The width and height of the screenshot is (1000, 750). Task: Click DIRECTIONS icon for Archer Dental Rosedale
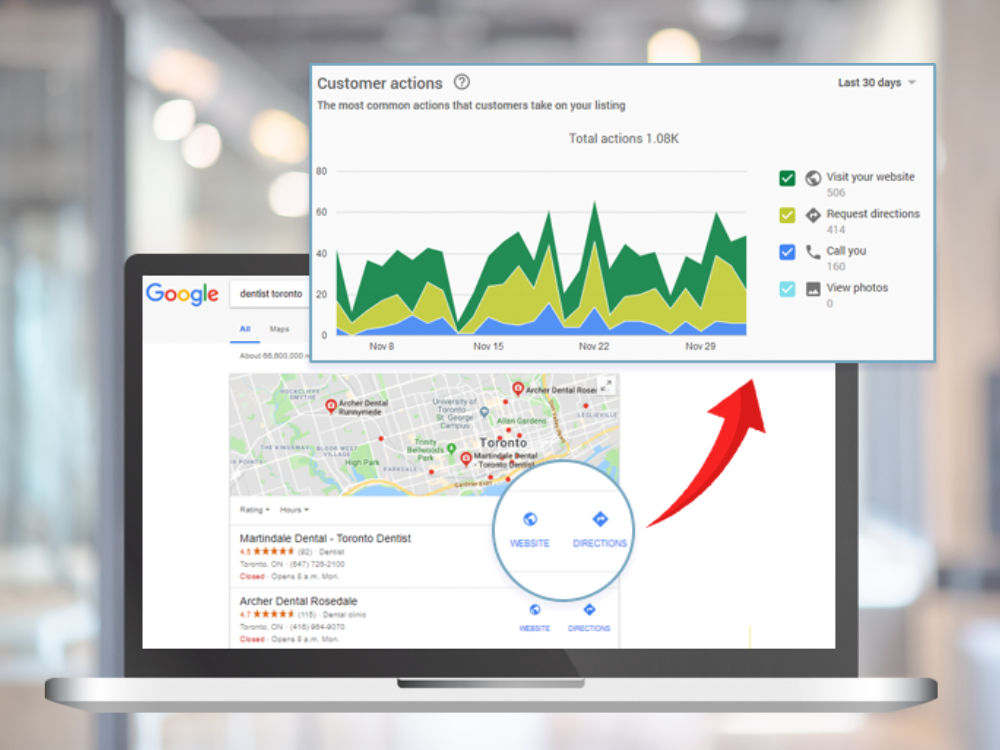click(589, 610)
